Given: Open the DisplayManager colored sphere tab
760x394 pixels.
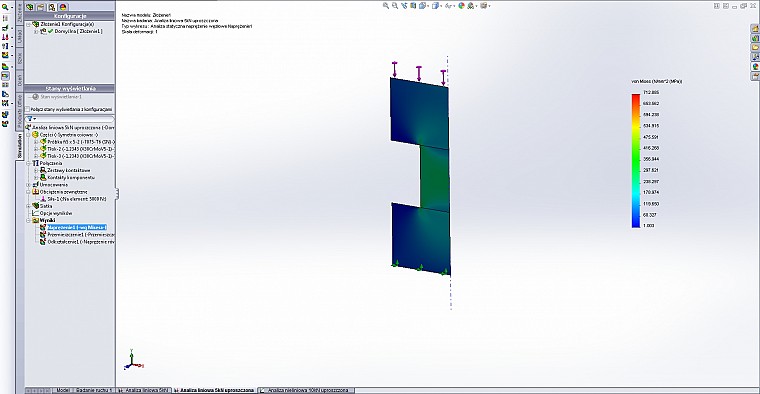Looking at the screenshot, I should point(63,7).
